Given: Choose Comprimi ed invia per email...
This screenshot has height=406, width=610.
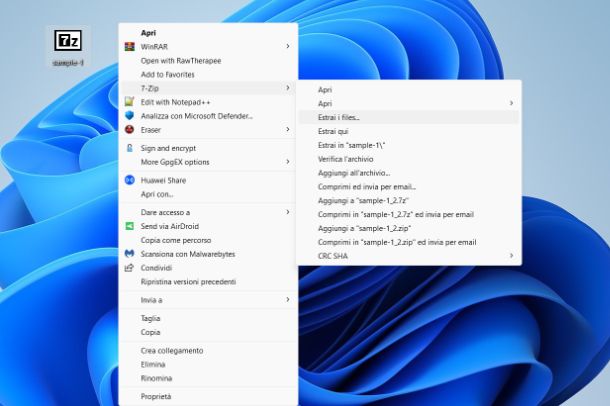Looking at the screenshot, I should click(x=409, y=187).
